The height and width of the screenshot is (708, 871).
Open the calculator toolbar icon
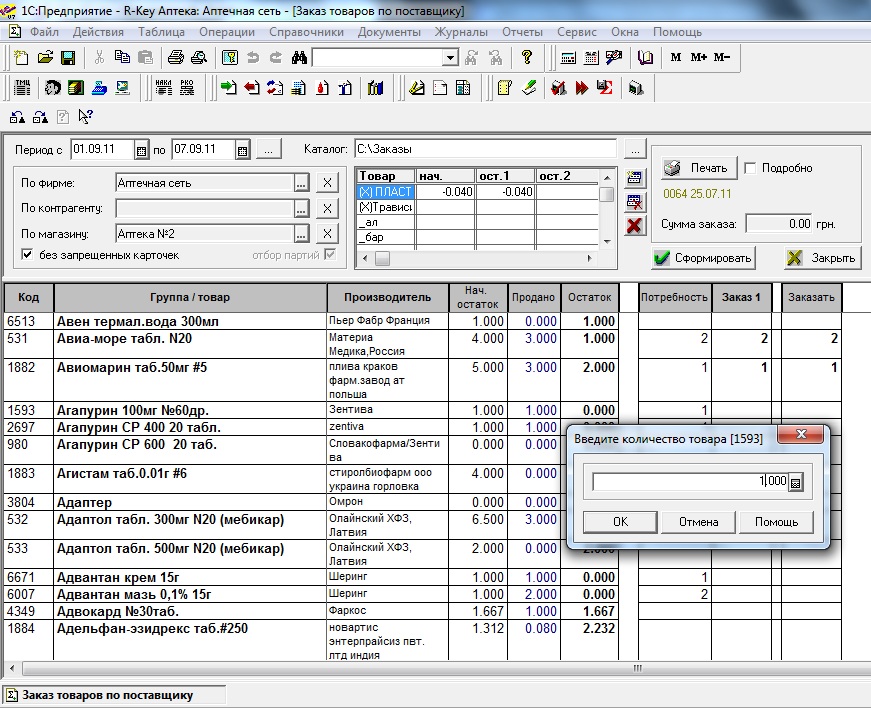pos(568,58)
